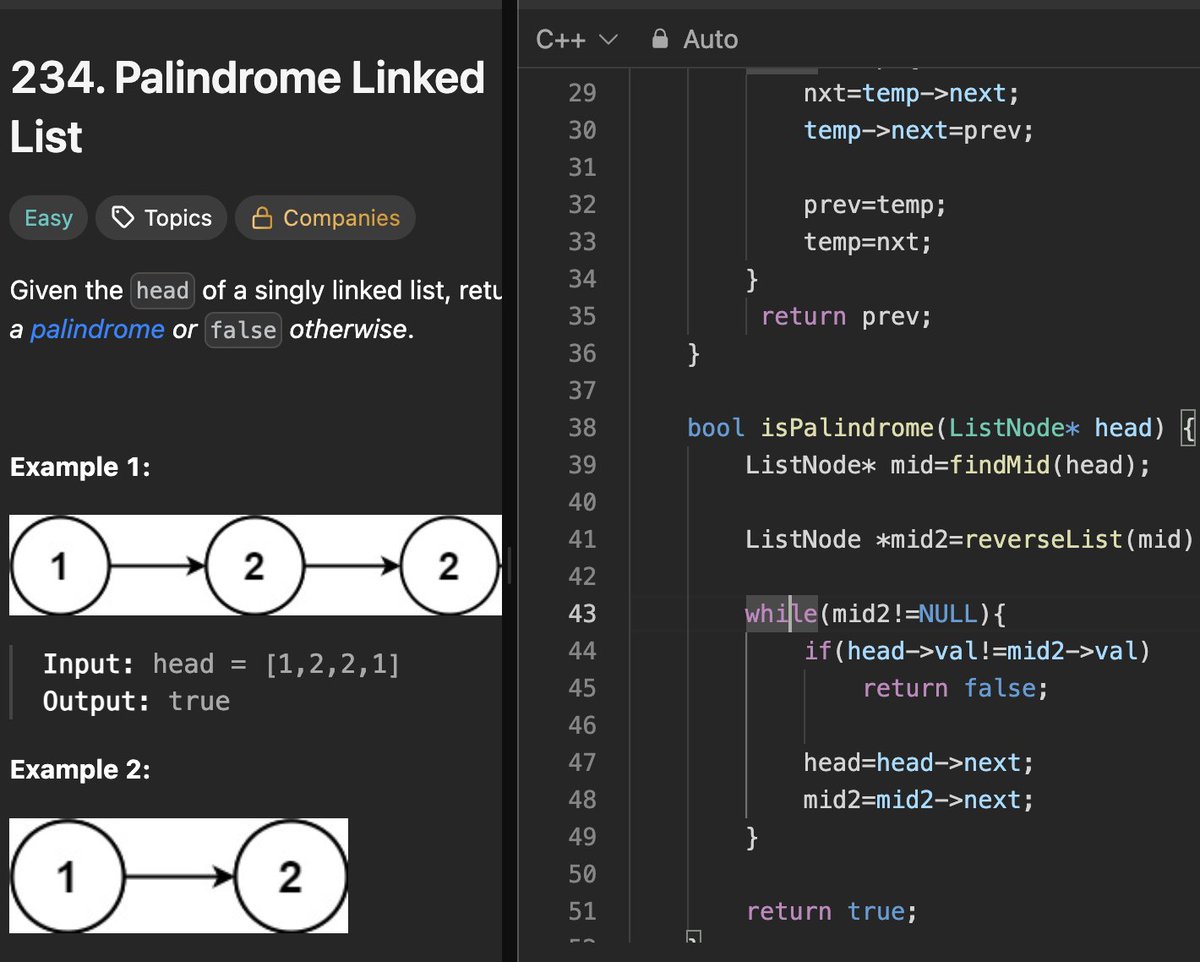
Task: Click the code line temp->next=prev;
Action: (x=918, y=131)
